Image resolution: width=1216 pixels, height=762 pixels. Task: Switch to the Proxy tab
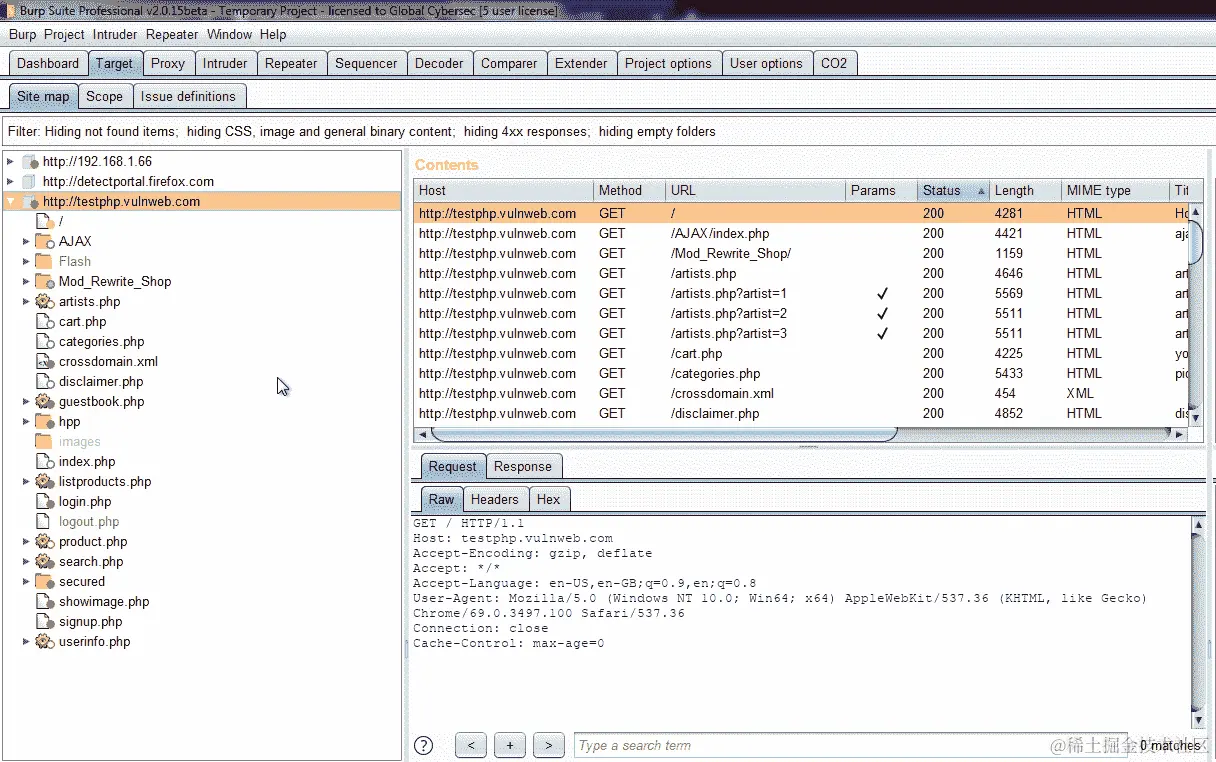(x=168, y=63)
